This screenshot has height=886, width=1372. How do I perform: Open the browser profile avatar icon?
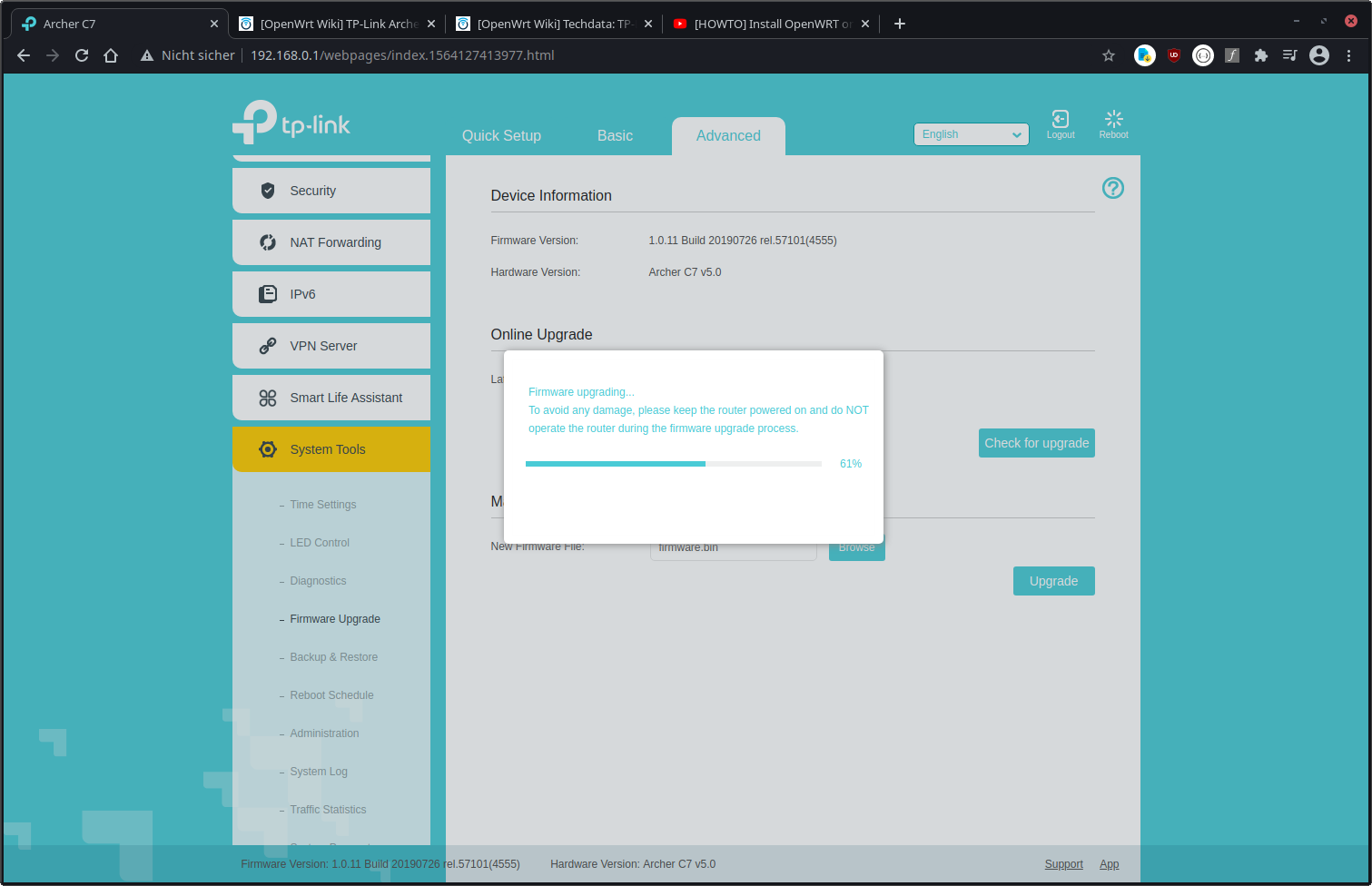pyautogui.click(x=1319, y=55)
